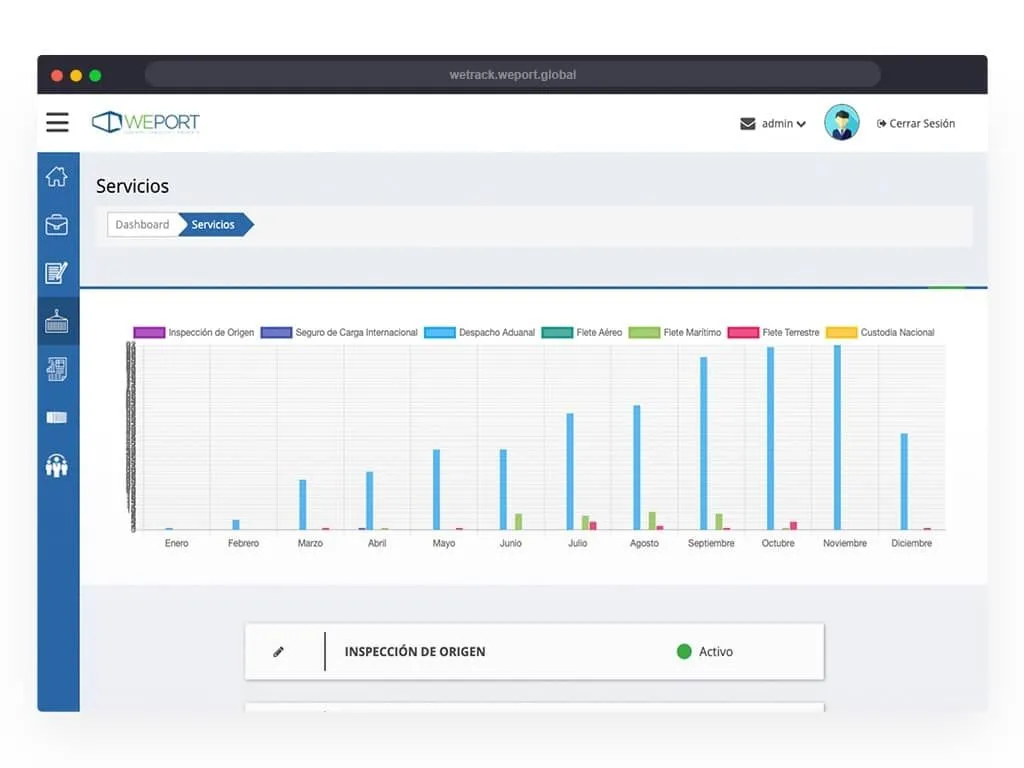Click the Dashboard breadcrumb
Viewport: 1024px width, 768px height.
point(142,225)
